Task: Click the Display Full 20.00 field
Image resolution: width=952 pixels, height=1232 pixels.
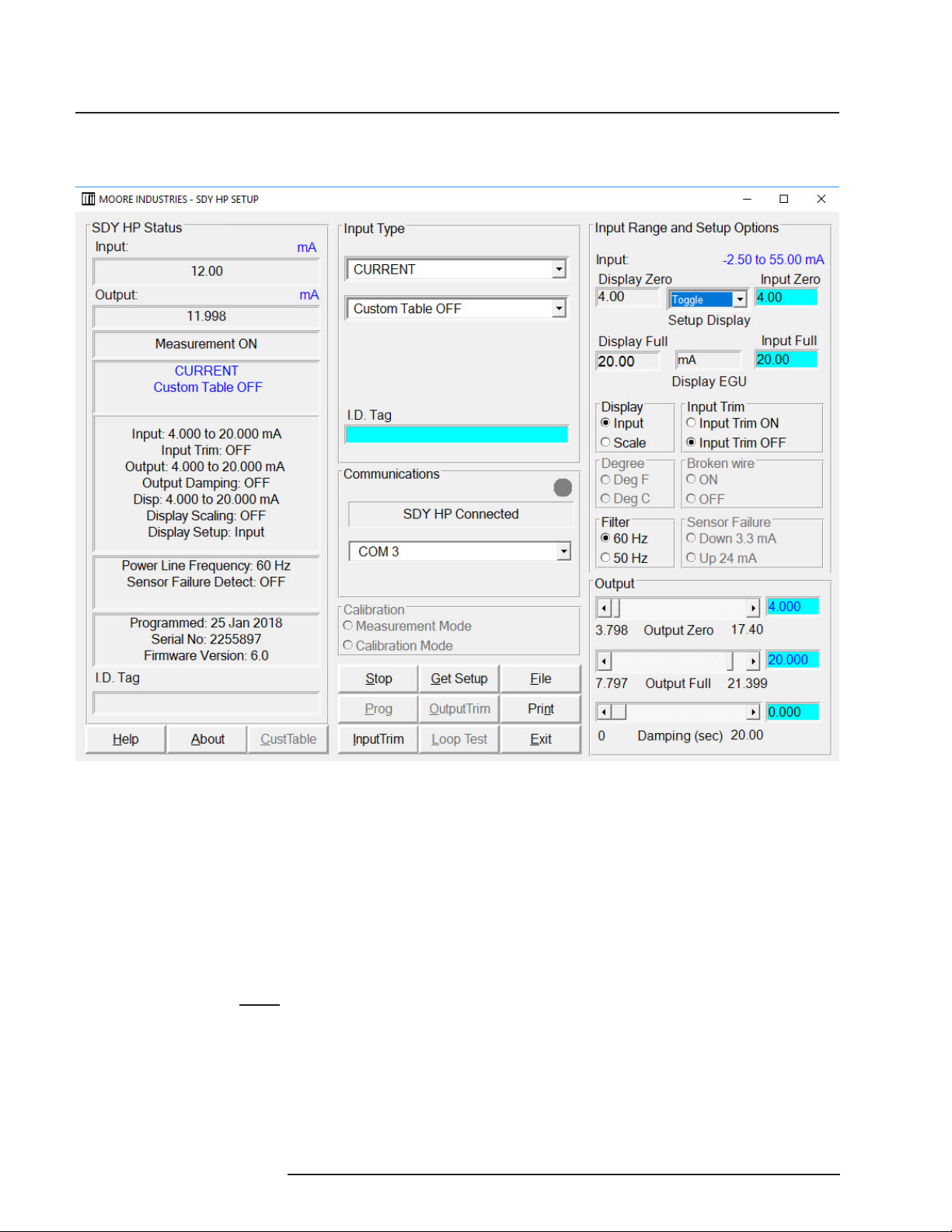Action: pos(628,361)
